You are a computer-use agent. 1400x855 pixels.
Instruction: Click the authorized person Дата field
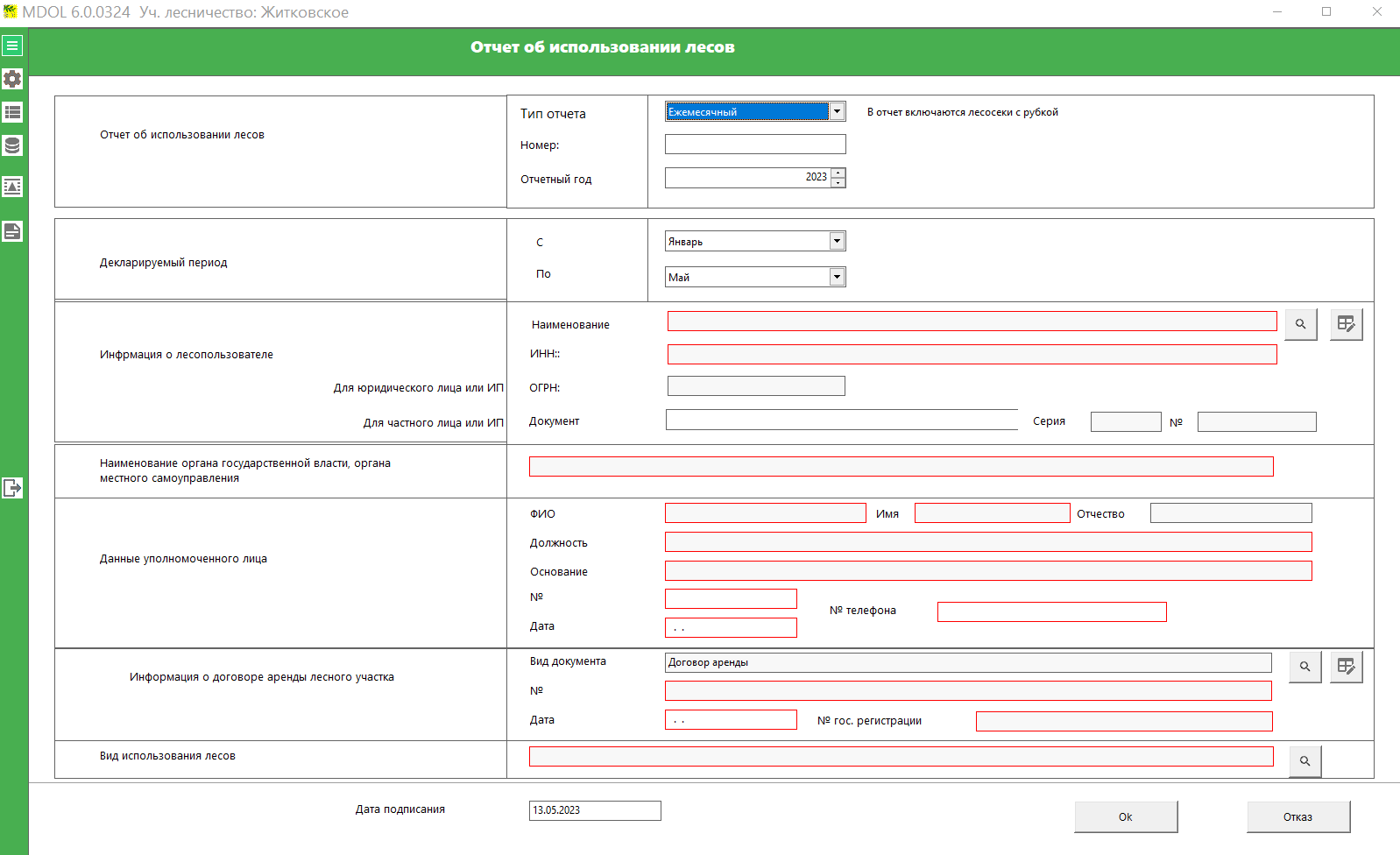pos(731,627)
